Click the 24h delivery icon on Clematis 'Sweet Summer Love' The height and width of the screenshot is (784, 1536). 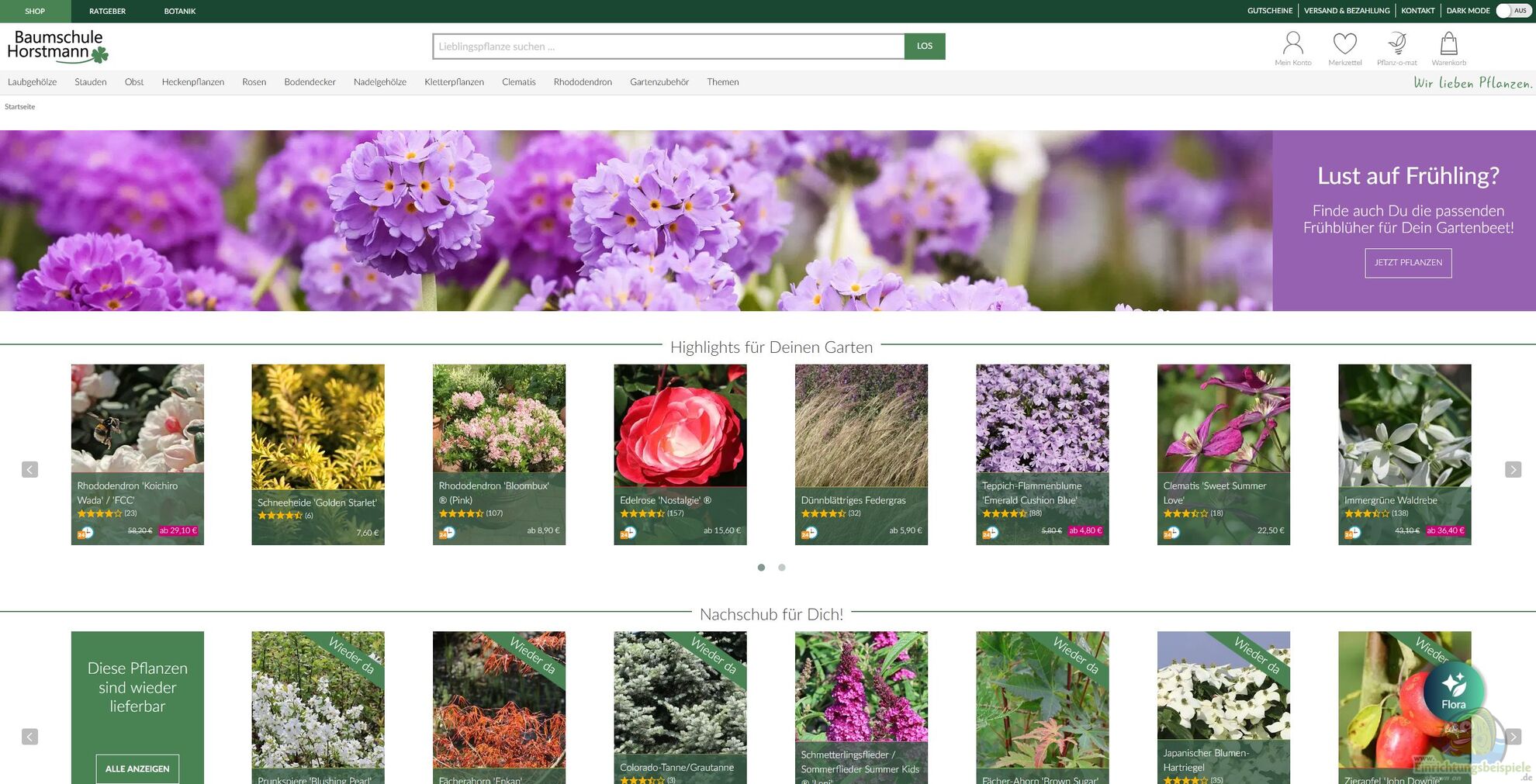pyautogui.click(x=1171, y=533)
